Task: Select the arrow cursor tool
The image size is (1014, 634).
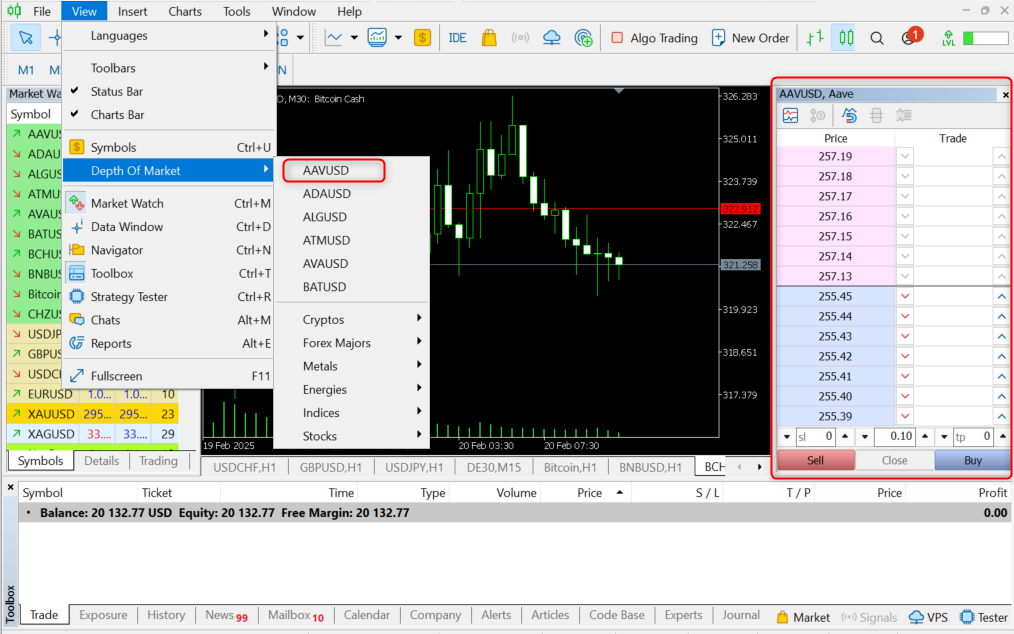Action: pyautogui.click(x=25, y=38)
